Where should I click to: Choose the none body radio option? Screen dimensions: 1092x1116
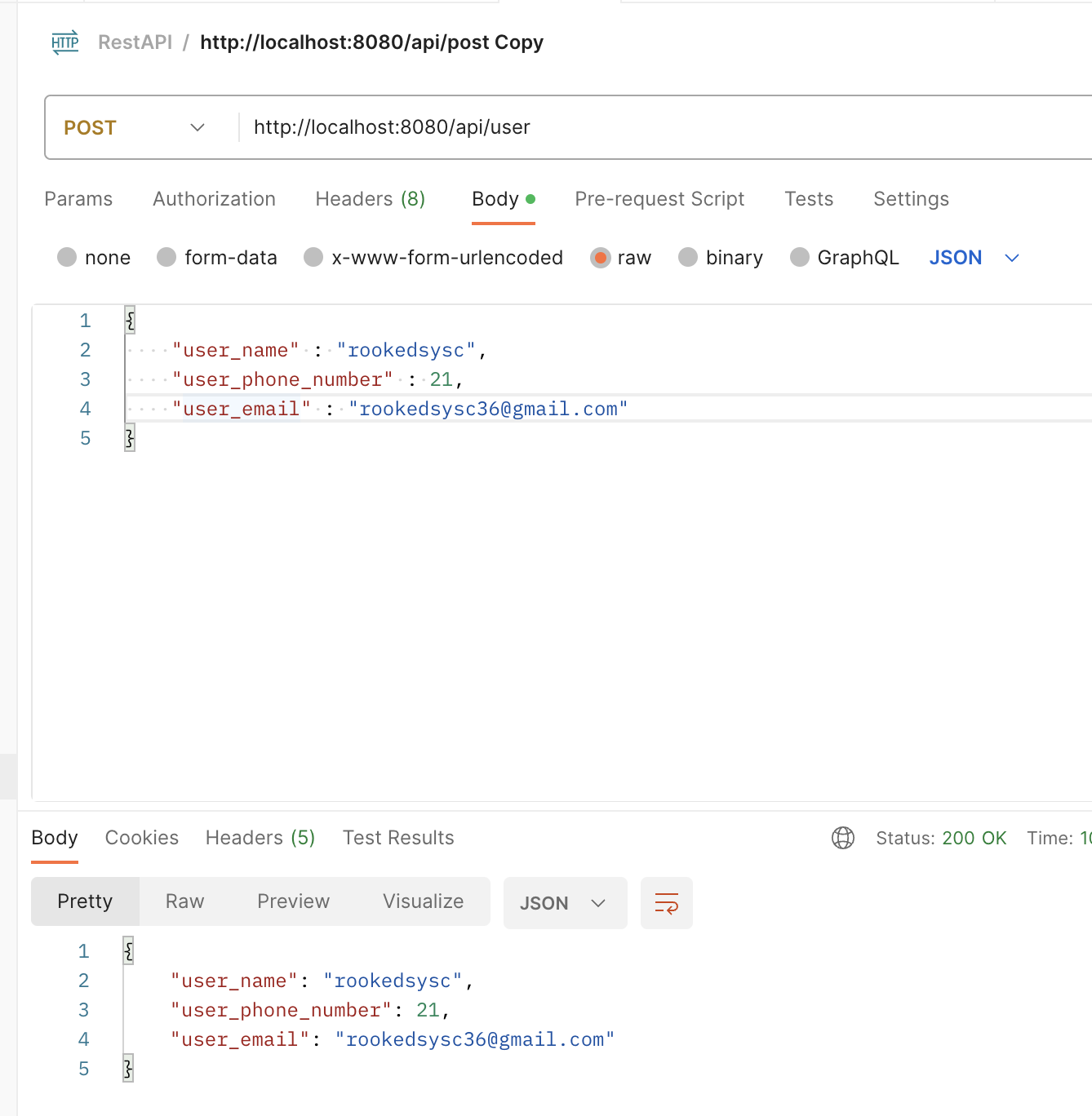pyautogui.click(x=67, y=258)
